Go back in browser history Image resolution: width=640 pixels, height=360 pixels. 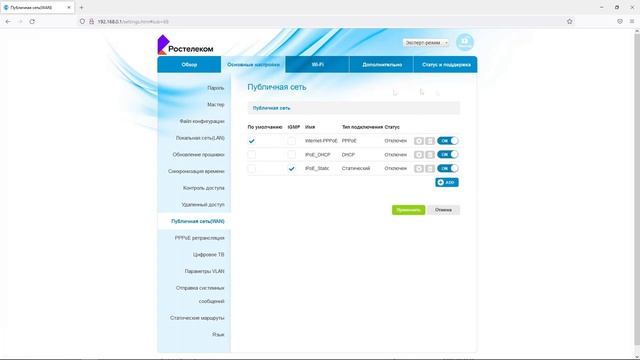pos(8,21)
